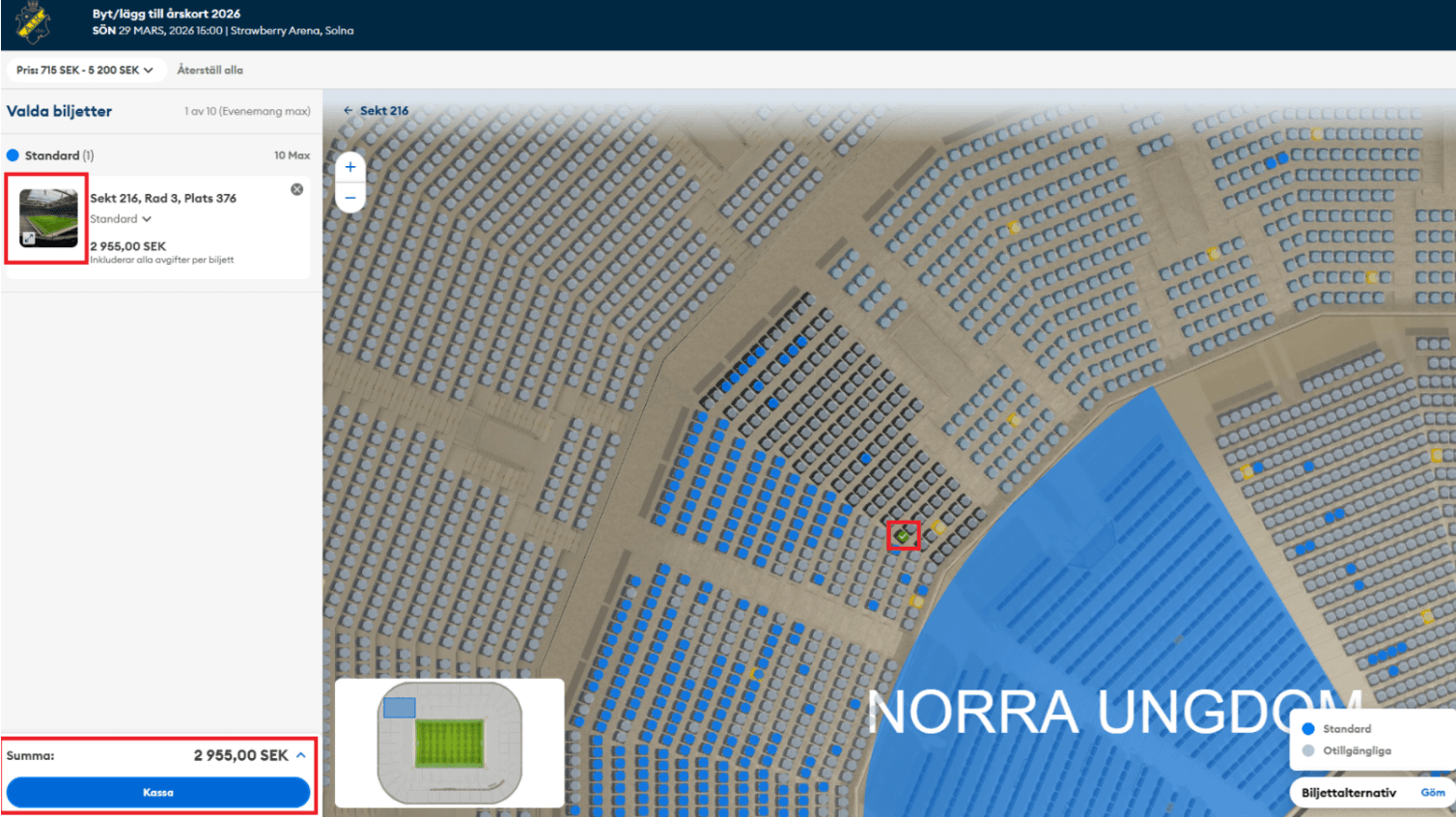Click the AIK club logo
Image resolution: width=1456 pixels, height=817 pixels.
(x=33, y=23)
